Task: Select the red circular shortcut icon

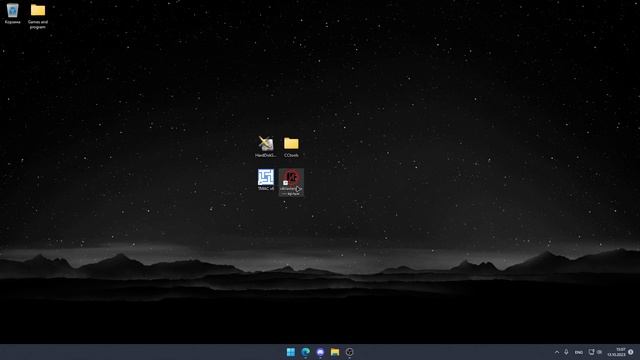Action: click(x=291, y=182)
